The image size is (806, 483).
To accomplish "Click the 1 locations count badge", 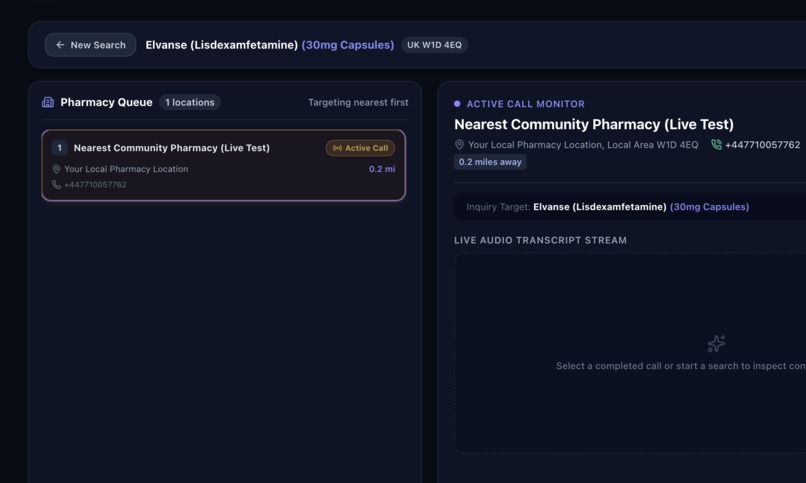I will 190,102.
